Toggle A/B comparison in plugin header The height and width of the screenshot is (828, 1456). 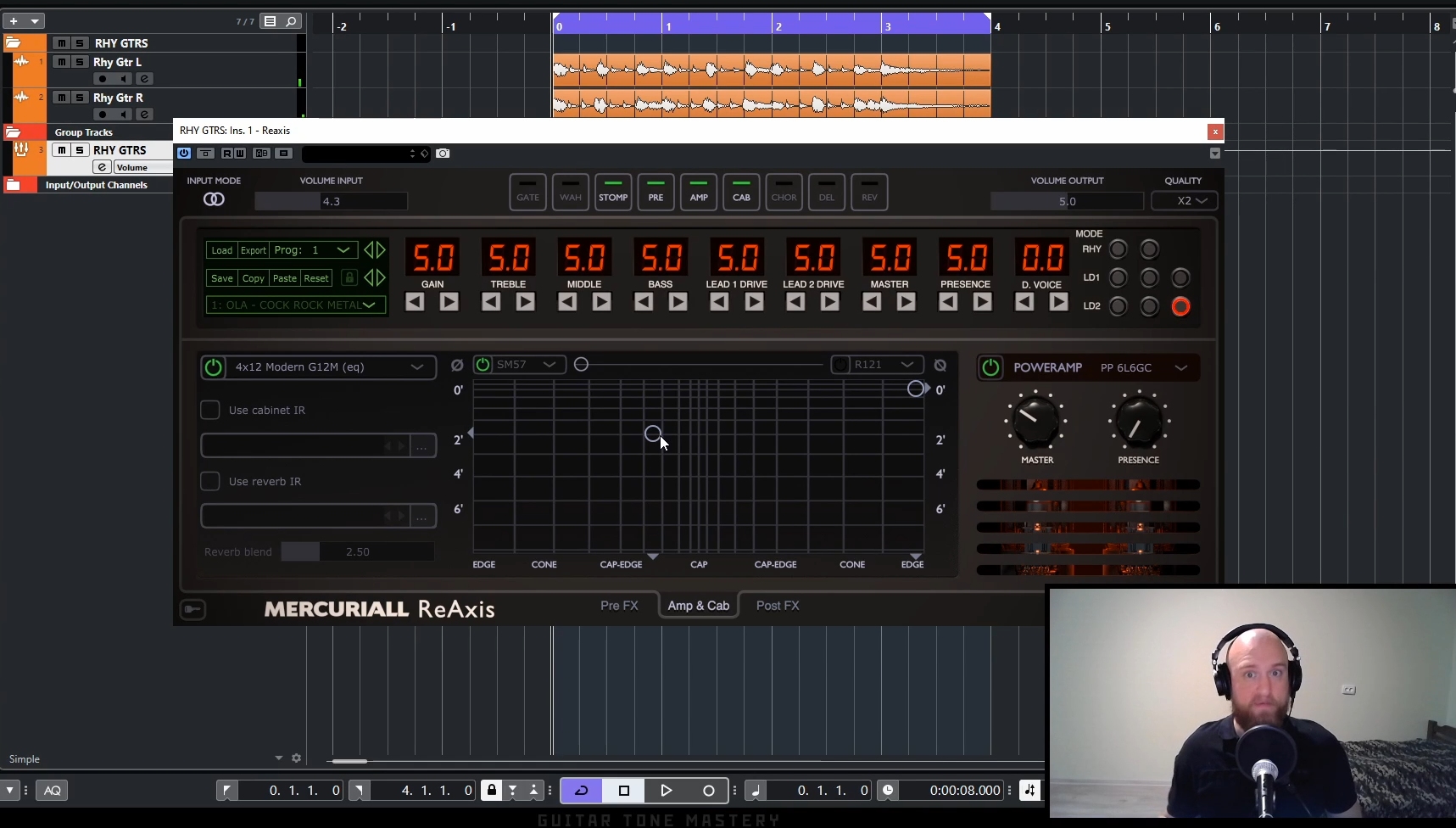262,154
